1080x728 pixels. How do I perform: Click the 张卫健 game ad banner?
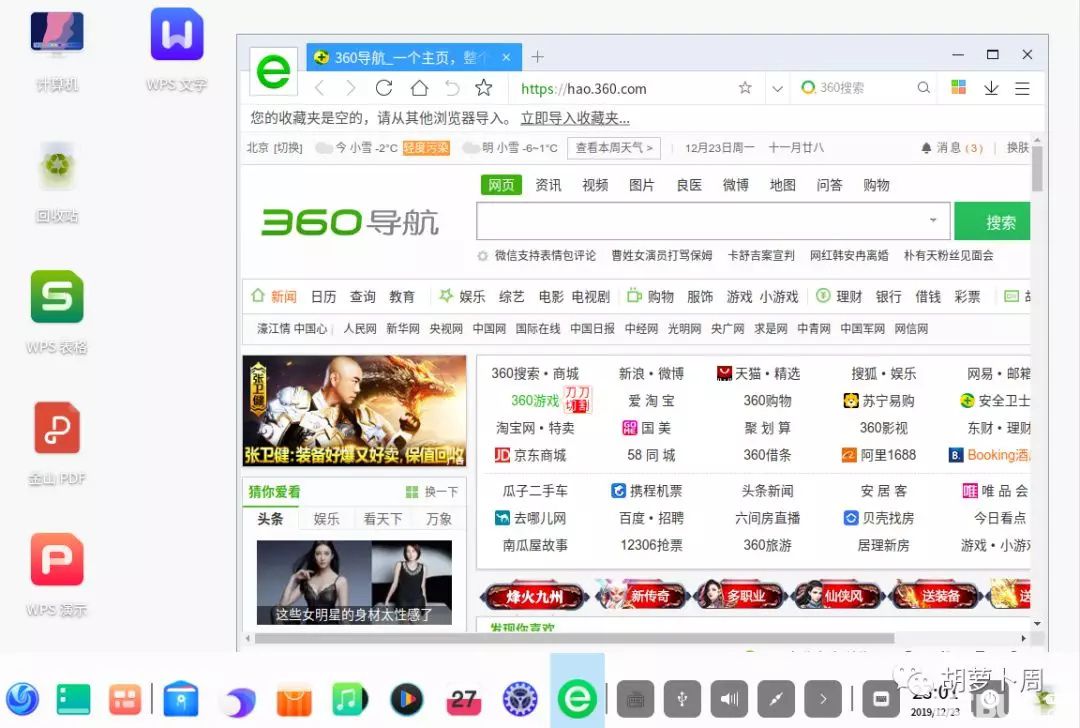click(x=355, y=411)
